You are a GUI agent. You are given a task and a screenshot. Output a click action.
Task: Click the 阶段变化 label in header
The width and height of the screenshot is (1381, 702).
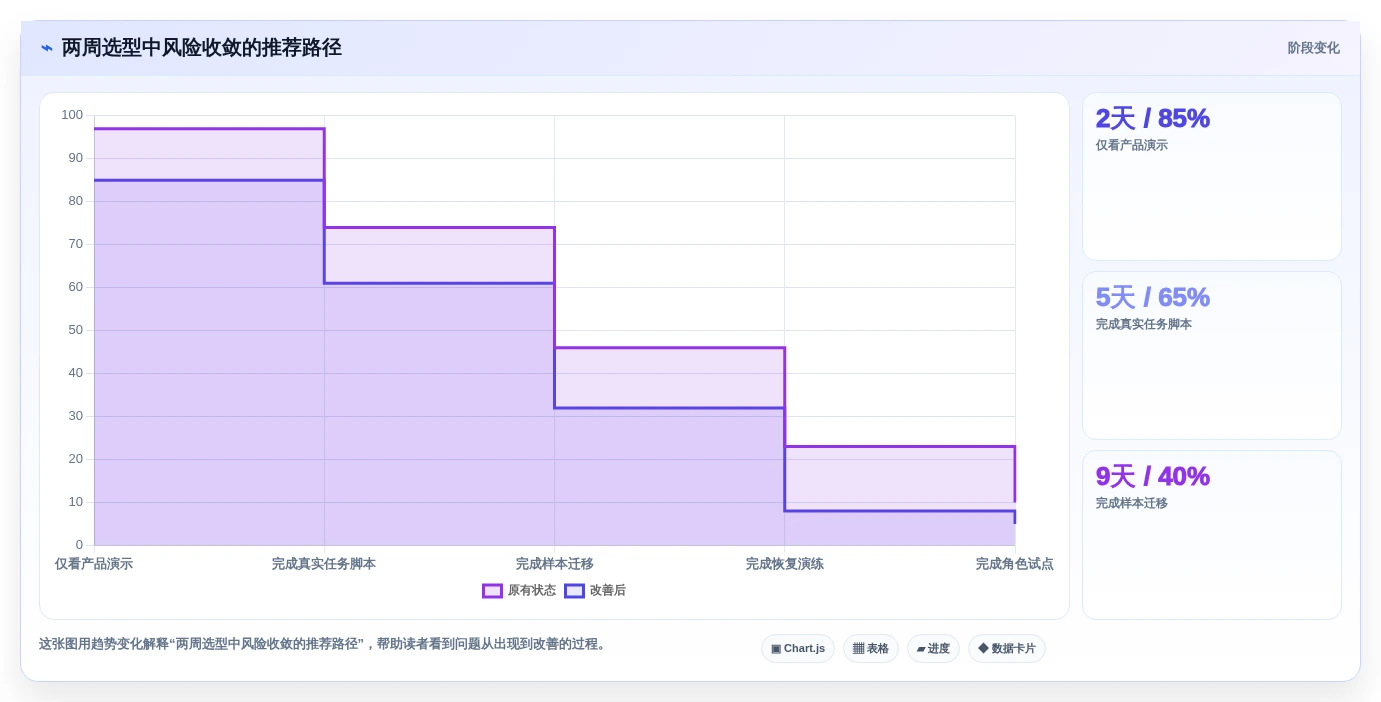click(x=1313, y=48)
